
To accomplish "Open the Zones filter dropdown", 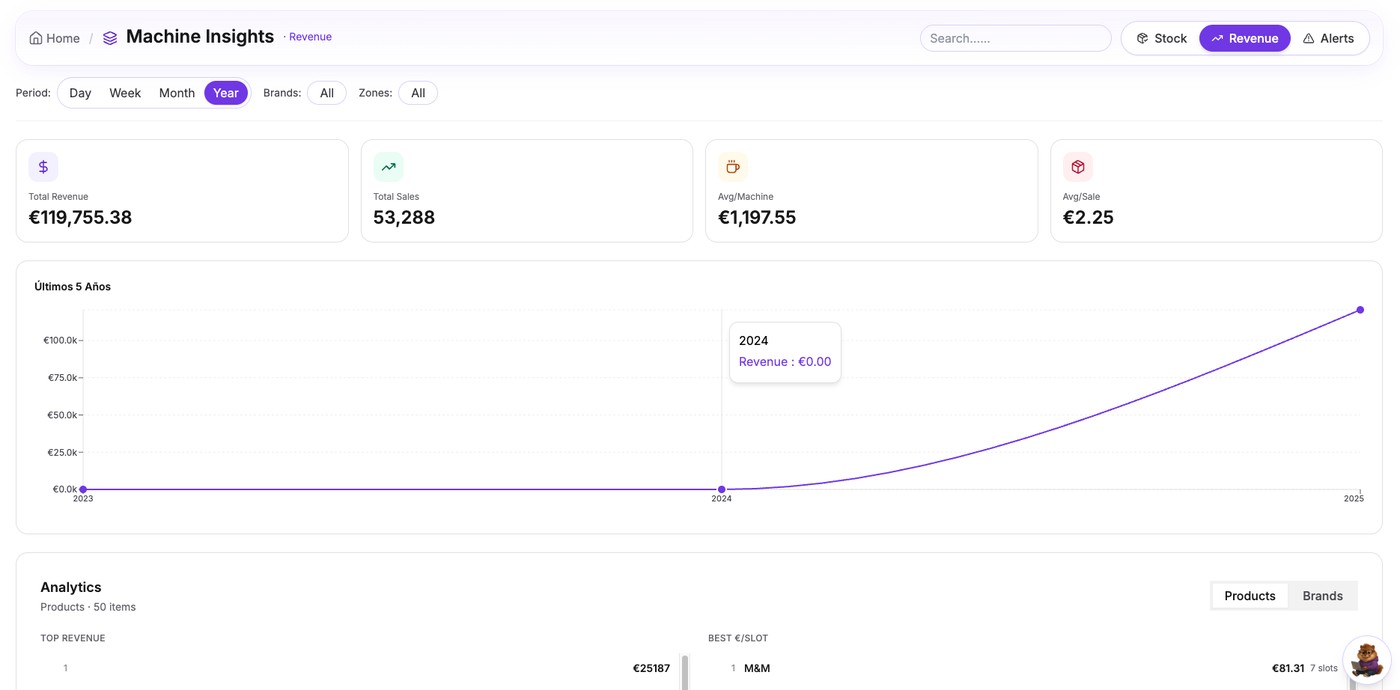I will point(418,92).
